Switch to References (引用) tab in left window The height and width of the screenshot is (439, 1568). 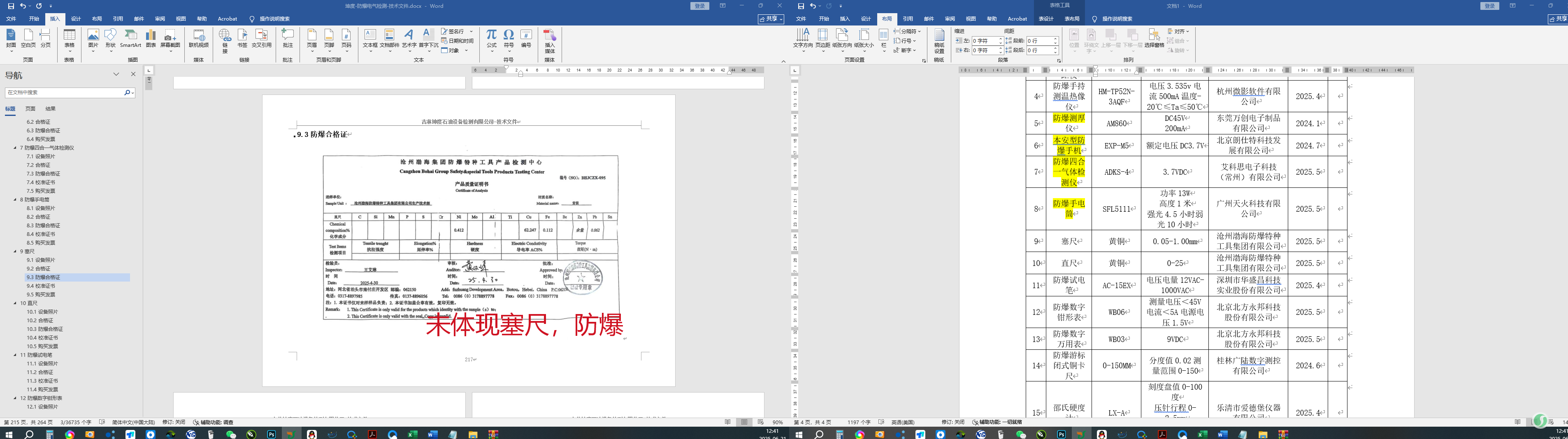pos(118,19)
